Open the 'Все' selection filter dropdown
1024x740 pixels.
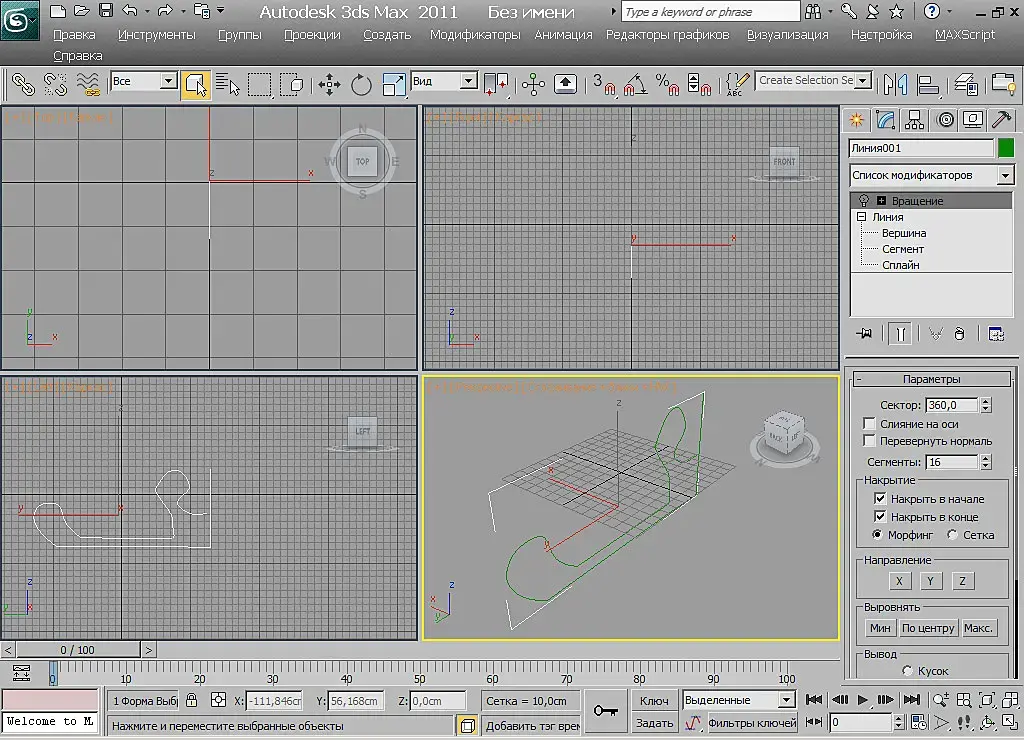168,81
